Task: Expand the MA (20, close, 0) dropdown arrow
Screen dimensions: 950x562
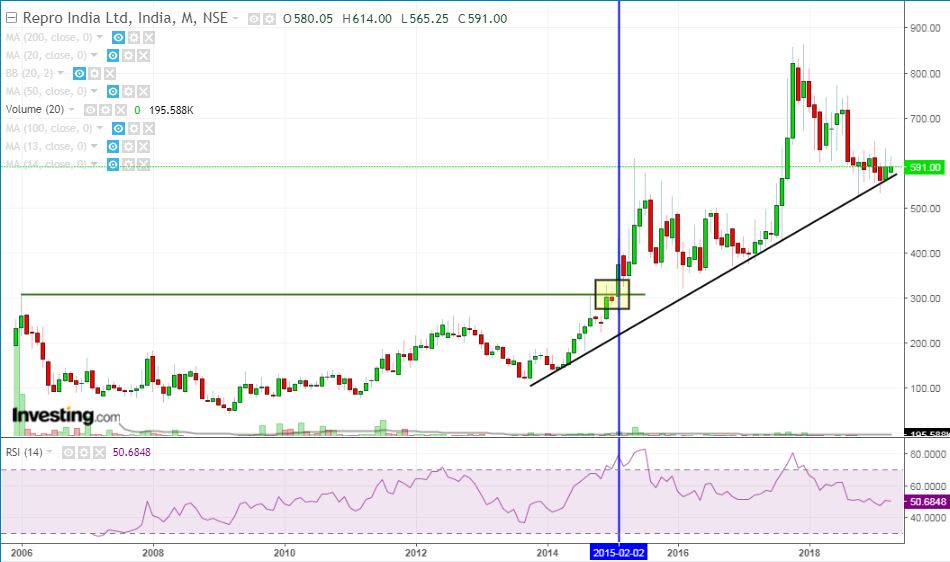Action: [x=95, y=56]
